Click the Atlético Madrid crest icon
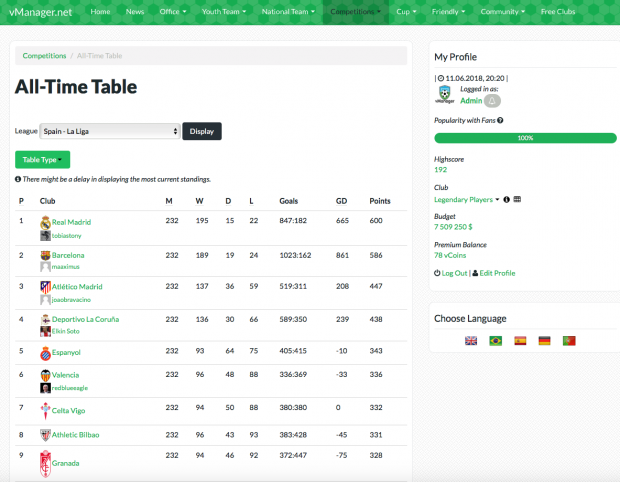620x482 pixels. (45, 287)
